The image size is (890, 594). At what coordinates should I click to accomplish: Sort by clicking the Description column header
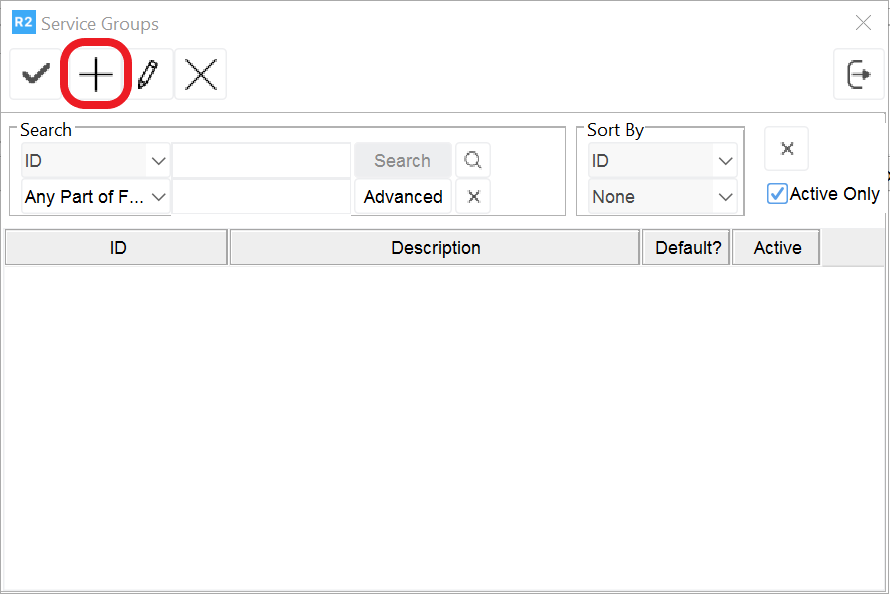[435, 247]
